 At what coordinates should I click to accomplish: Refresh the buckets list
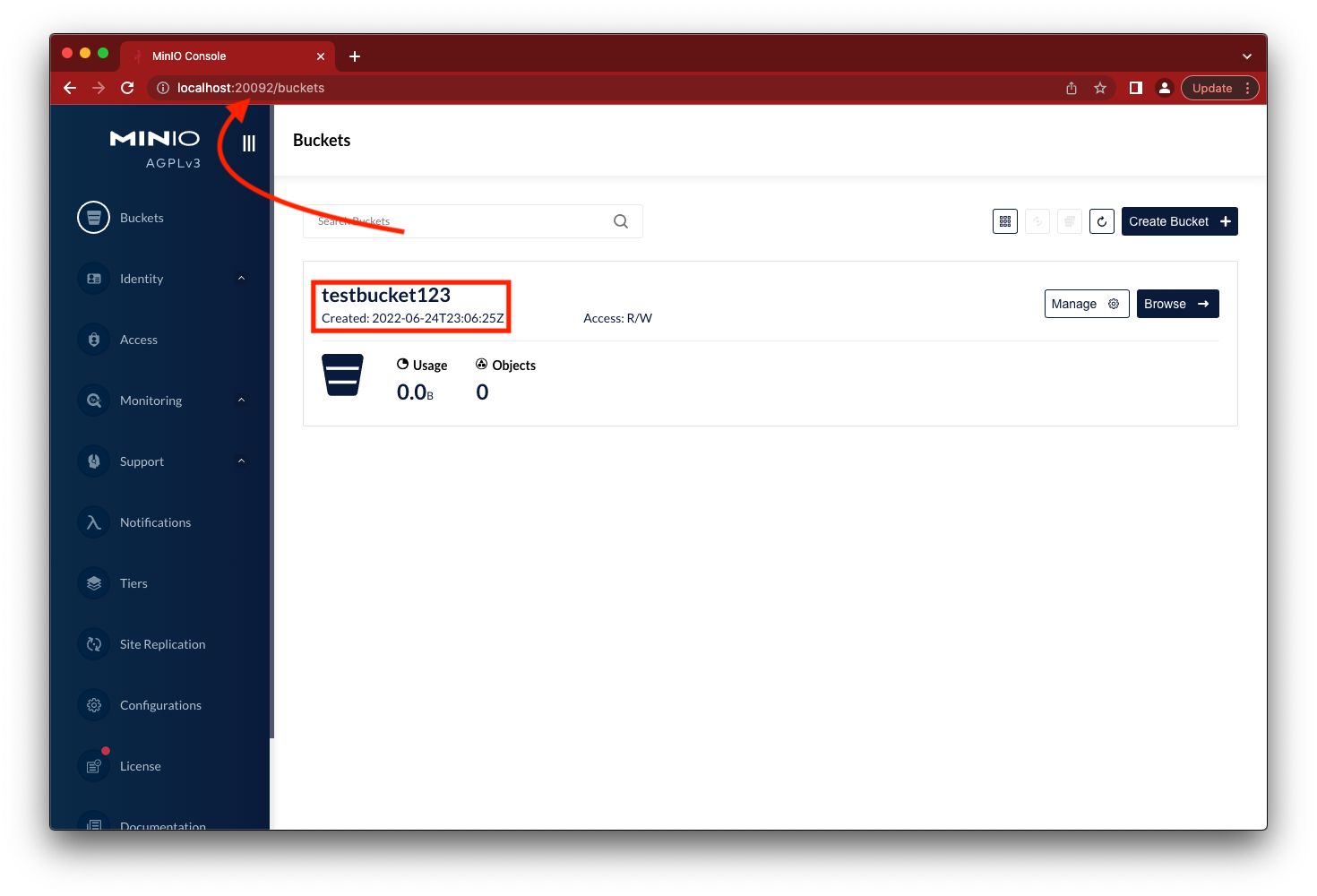(1102, 221)
